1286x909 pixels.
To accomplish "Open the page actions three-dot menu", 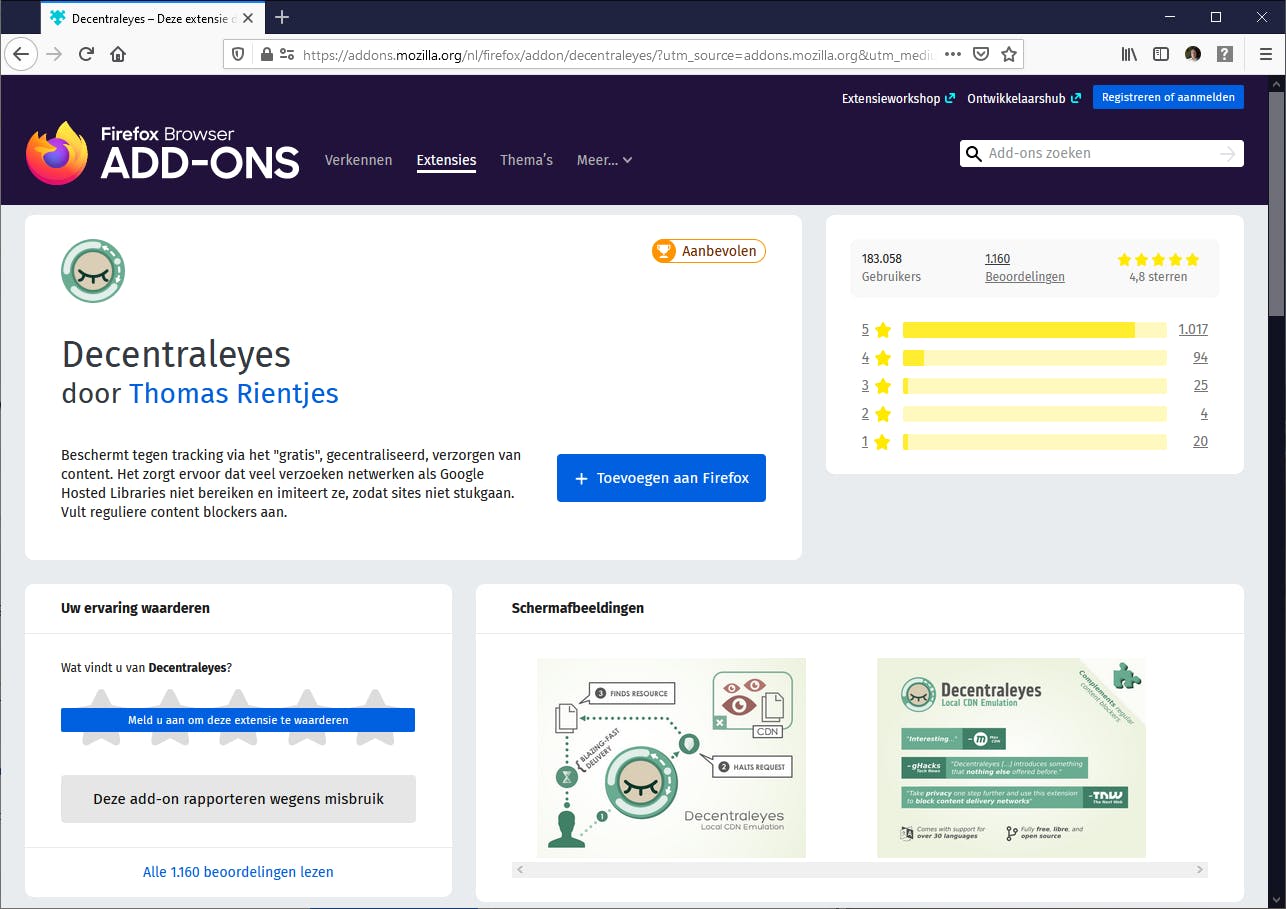I will coord(953,54).
